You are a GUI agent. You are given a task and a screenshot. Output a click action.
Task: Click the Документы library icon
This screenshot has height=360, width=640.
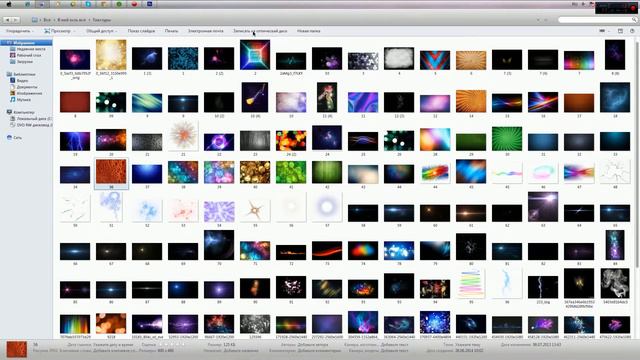(x=13, y=87)
